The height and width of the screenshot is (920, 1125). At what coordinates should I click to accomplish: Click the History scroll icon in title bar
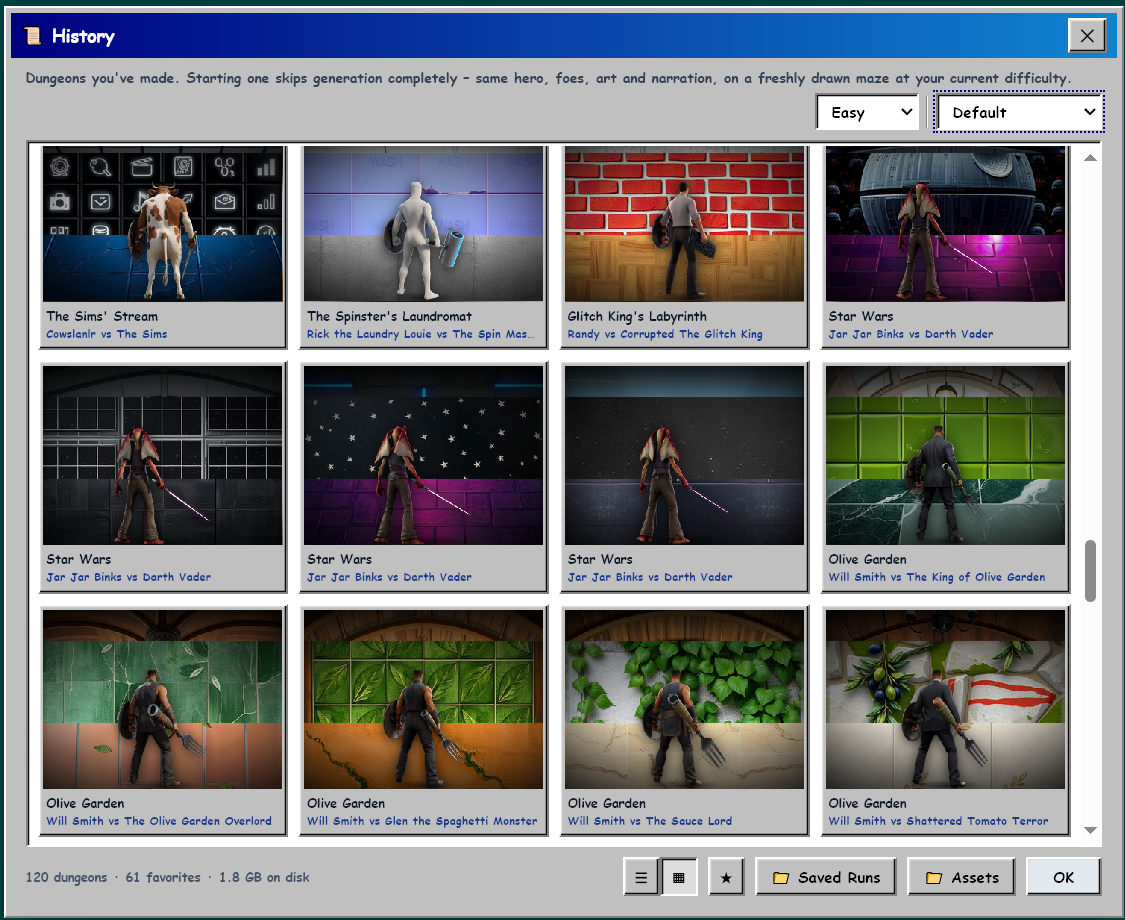pyautogui.click(x=32, y=36)
